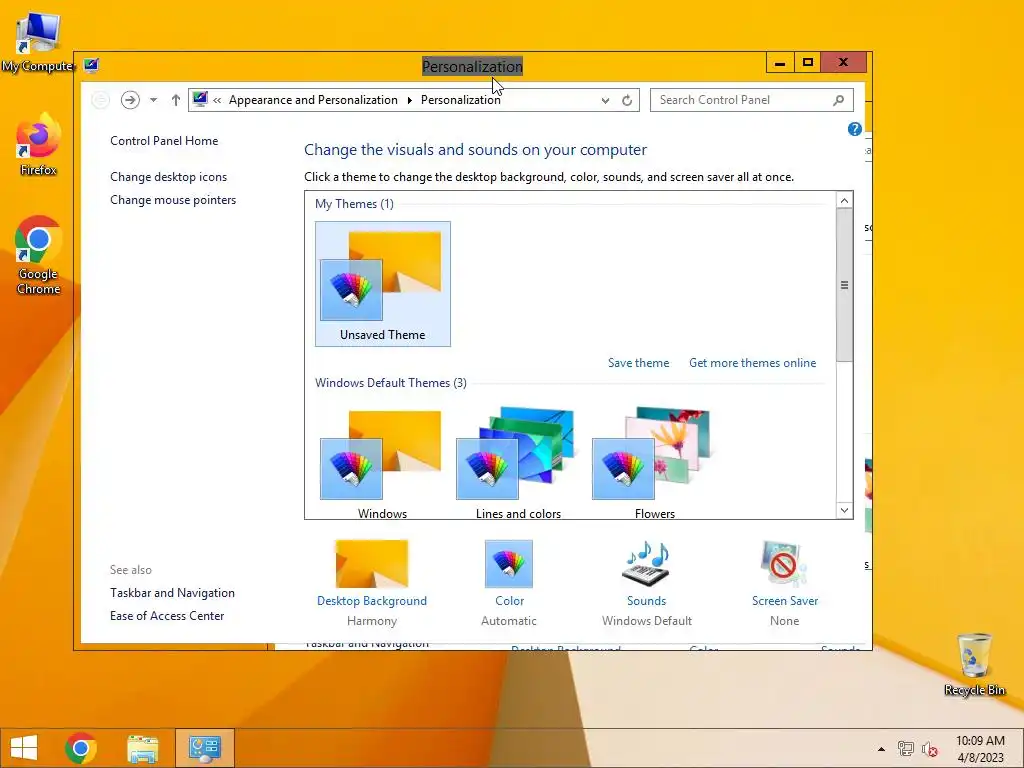
Task: Click the Windows Start button
Action: point(24,748)
